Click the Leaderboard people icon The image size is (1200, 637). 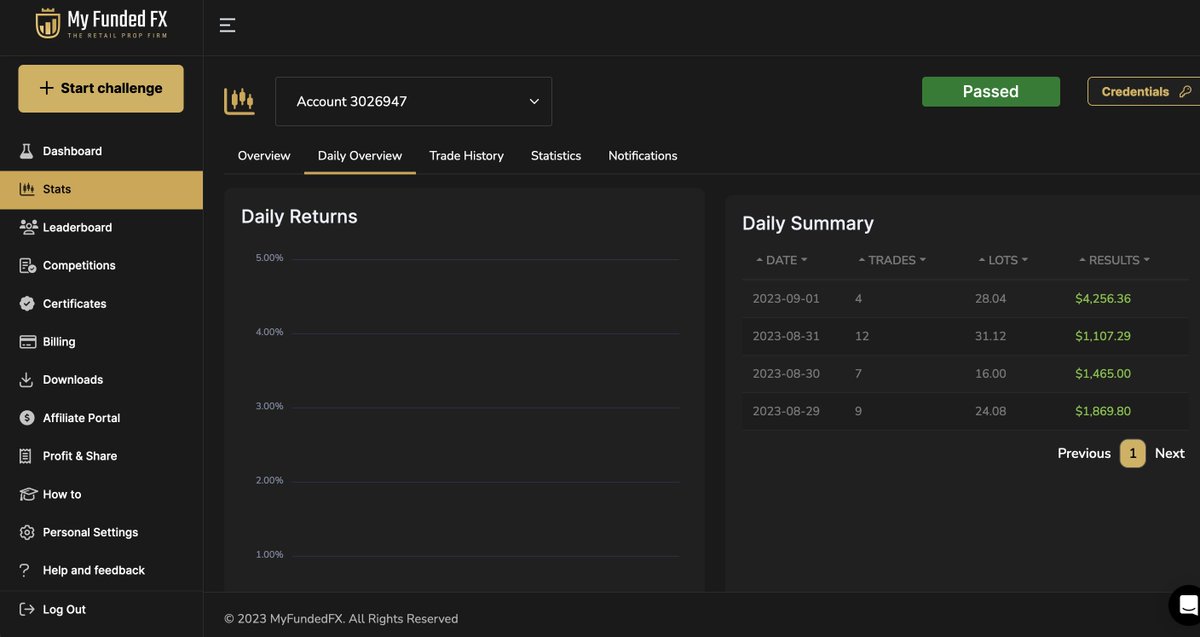(x=28, y=227)
